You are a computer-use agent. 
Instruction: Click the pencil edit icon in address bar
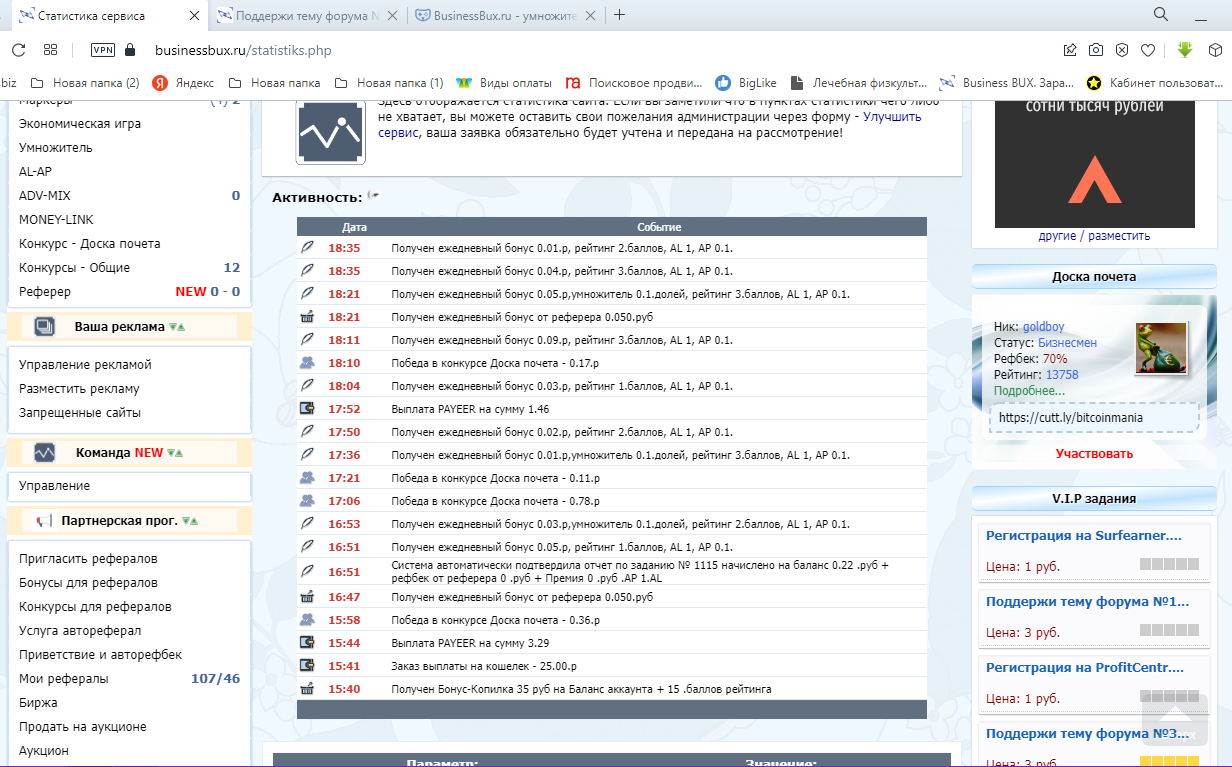click(1070, 50)
